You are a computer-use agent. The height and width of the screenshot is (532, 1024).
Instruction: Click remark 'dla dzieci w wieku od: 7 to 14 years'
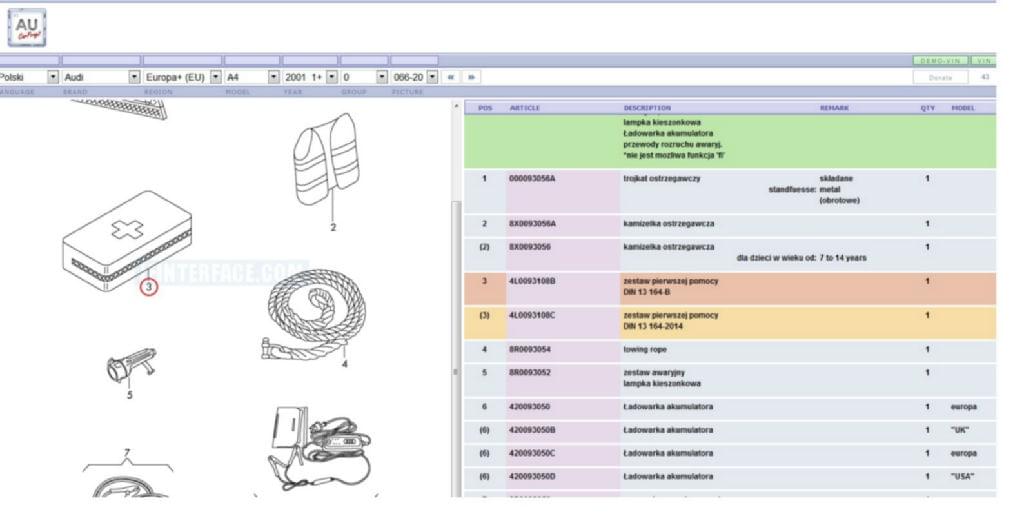(801, 258)
